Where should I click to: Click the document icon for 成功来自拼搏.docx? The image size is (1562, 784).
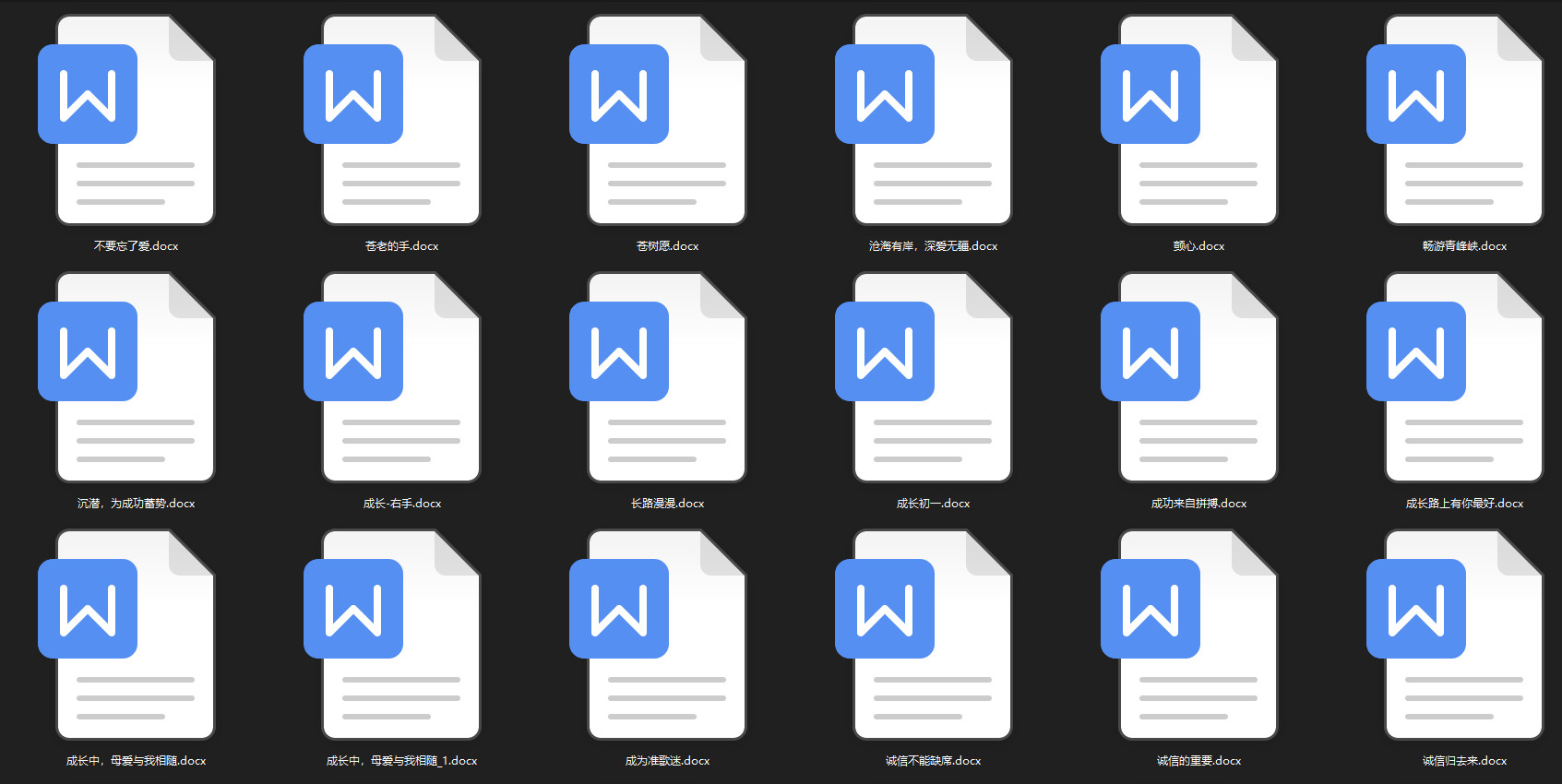point(1189,377)
